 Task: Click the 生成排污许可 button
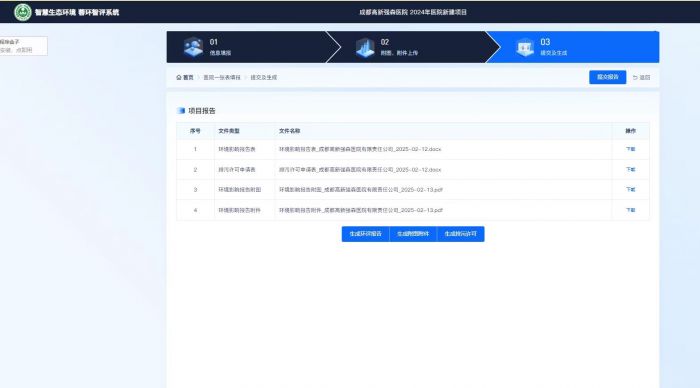coord(461,234)
